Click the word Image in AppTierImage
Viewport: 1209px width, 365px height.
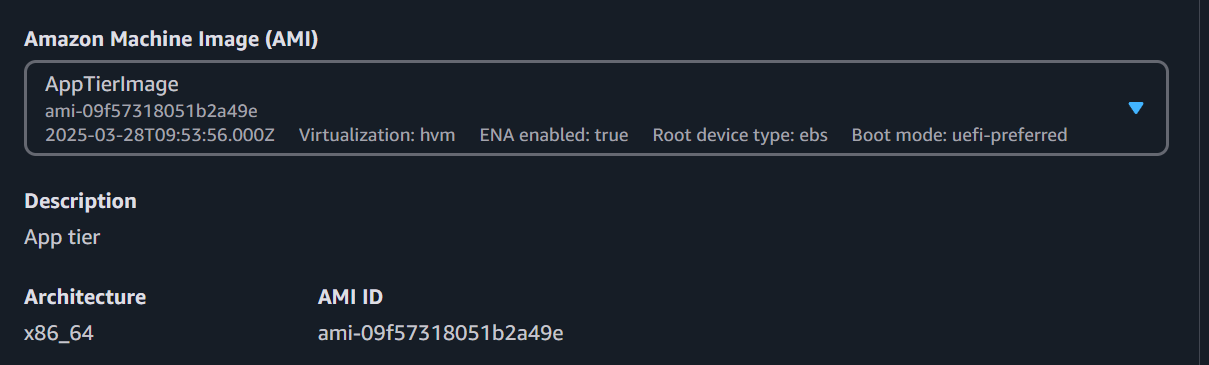pos(151,85)
